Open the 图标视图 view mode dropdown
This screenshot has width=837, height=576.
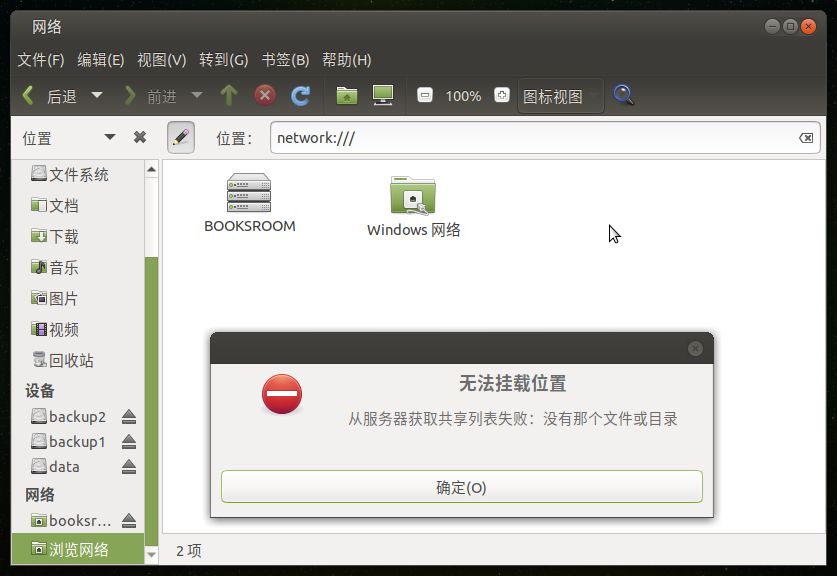[560, 96]
